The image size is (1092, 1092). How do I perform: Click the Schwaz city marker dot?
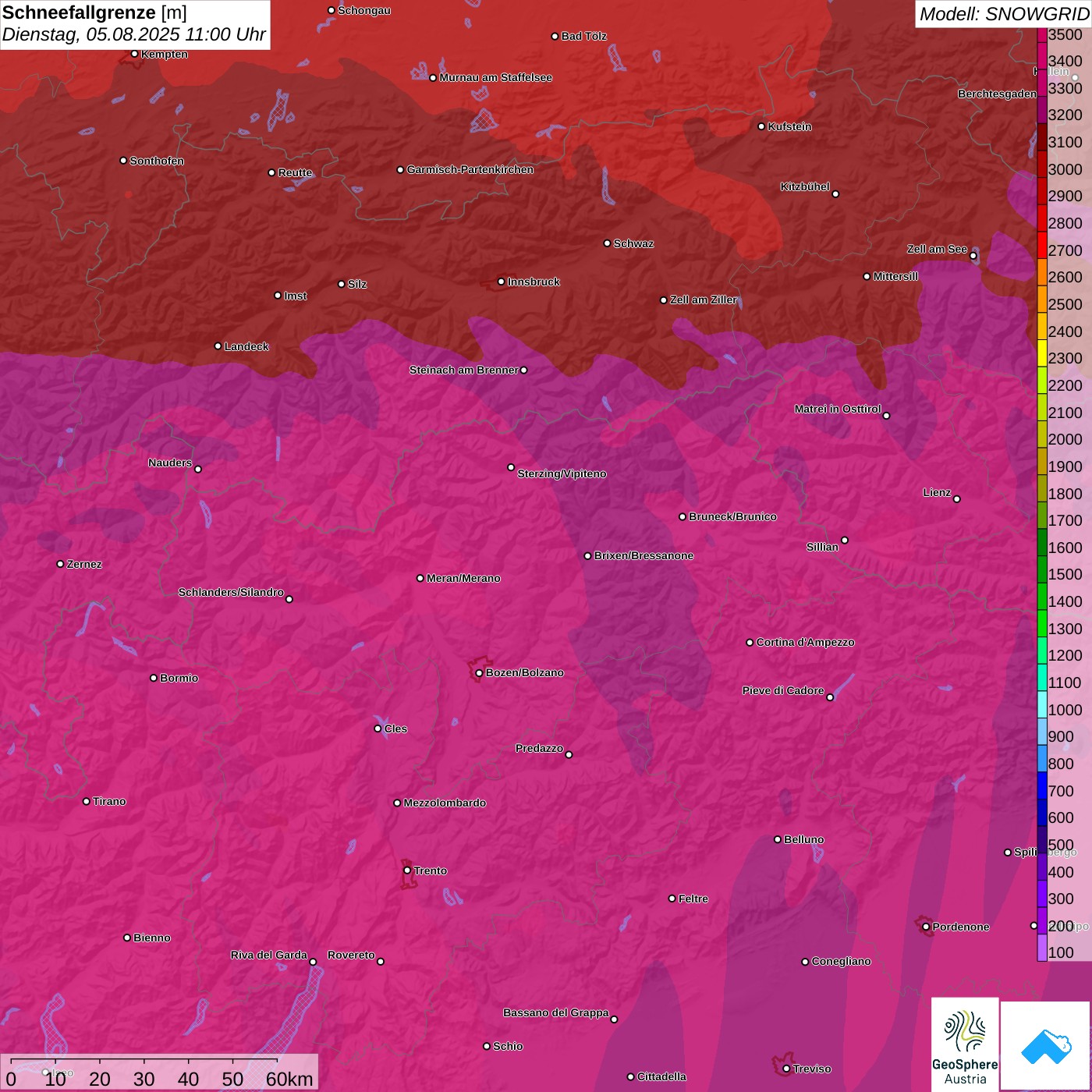[608, 243]
